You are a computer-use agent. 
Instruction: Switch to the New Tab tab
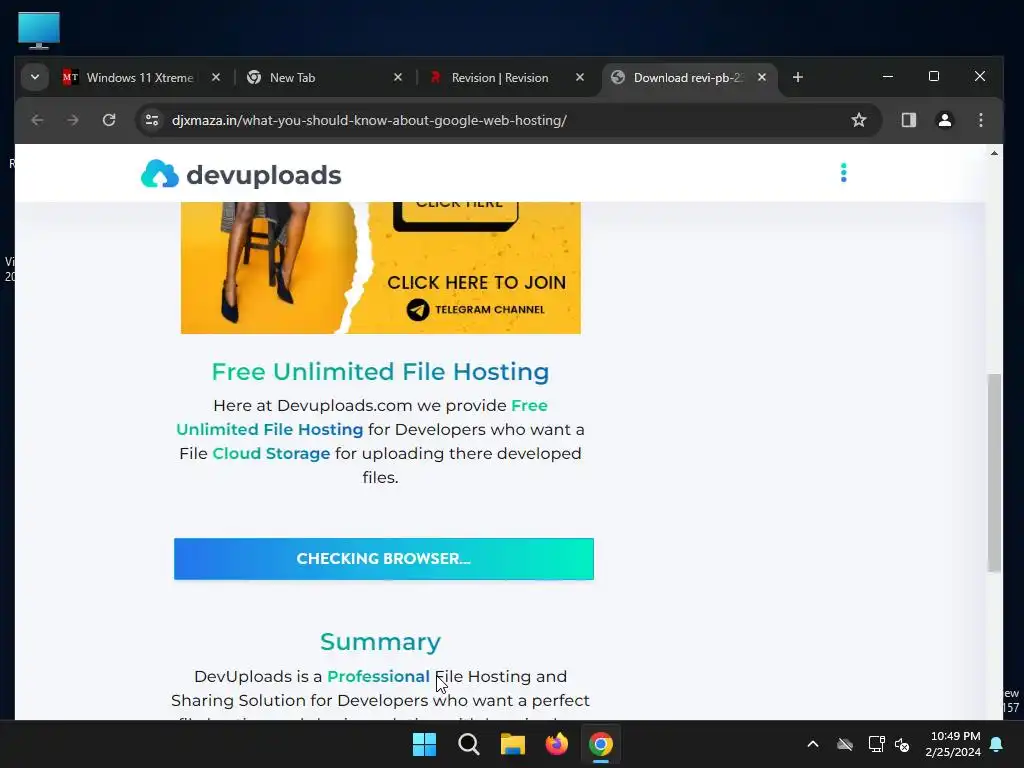[324, 78]
